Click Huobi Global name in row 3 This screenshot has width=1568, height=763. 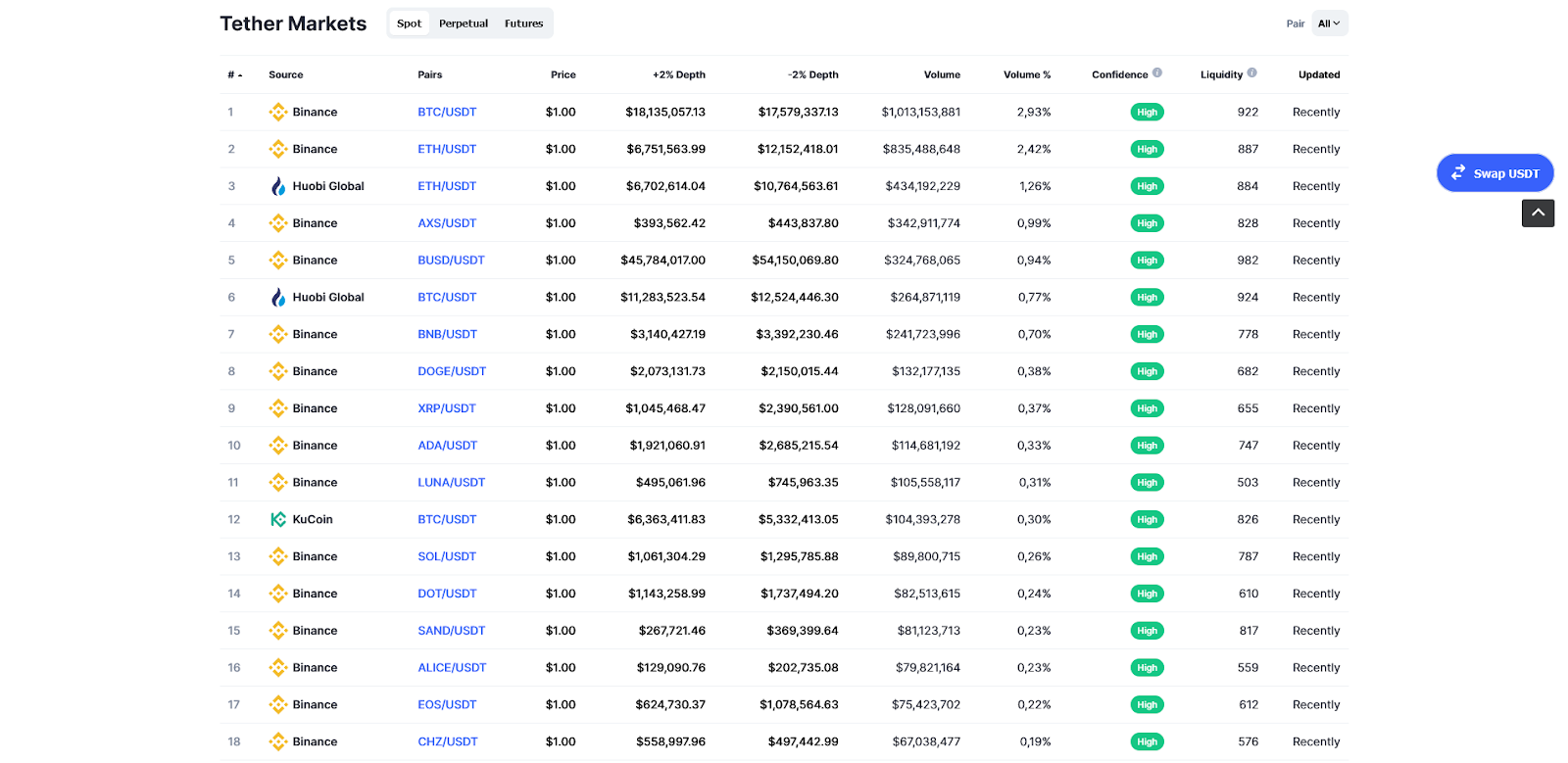[x=328, y=186]
